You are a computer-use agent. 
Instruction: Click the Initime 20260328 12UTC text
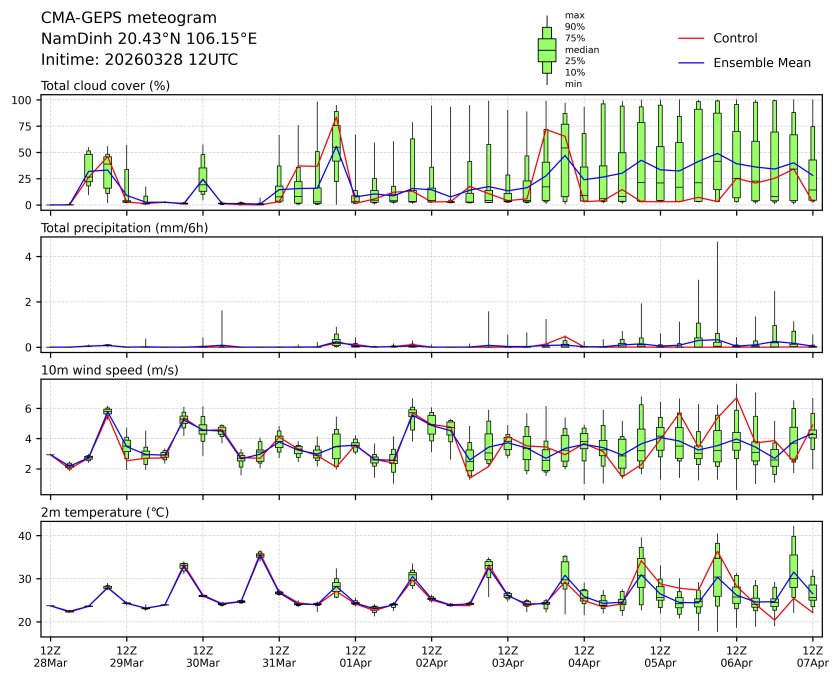point(139,59)
